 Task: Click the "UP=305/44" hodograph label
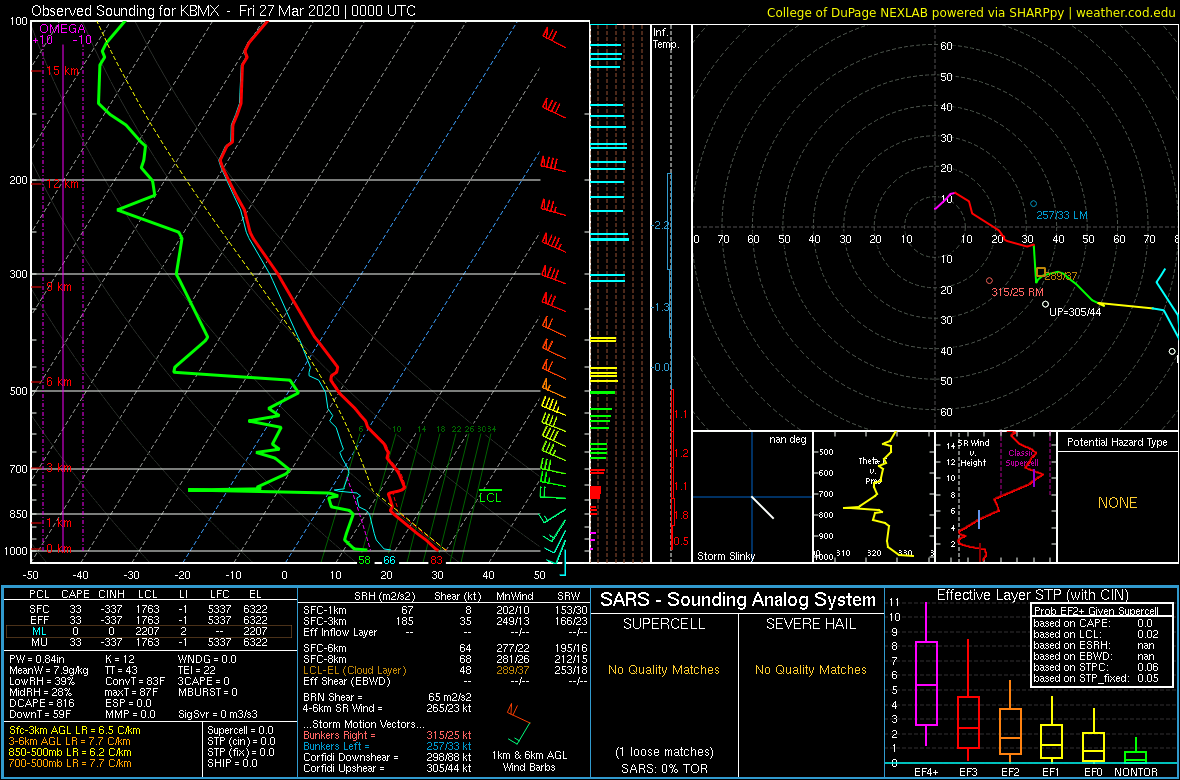pos(1076,312)
